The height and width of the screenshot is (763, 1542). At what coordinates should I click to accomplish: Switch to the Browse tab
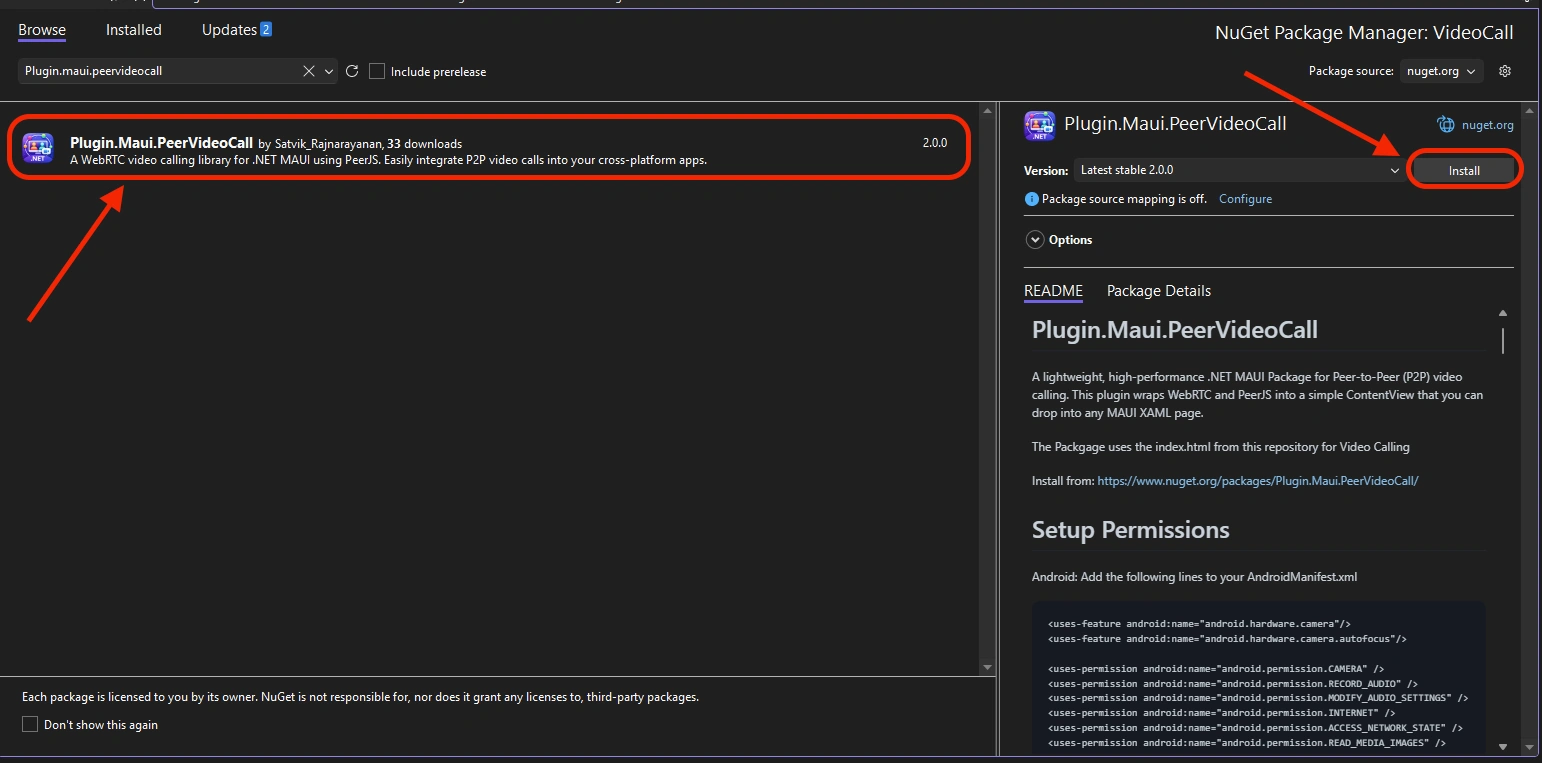pos(42,30)
